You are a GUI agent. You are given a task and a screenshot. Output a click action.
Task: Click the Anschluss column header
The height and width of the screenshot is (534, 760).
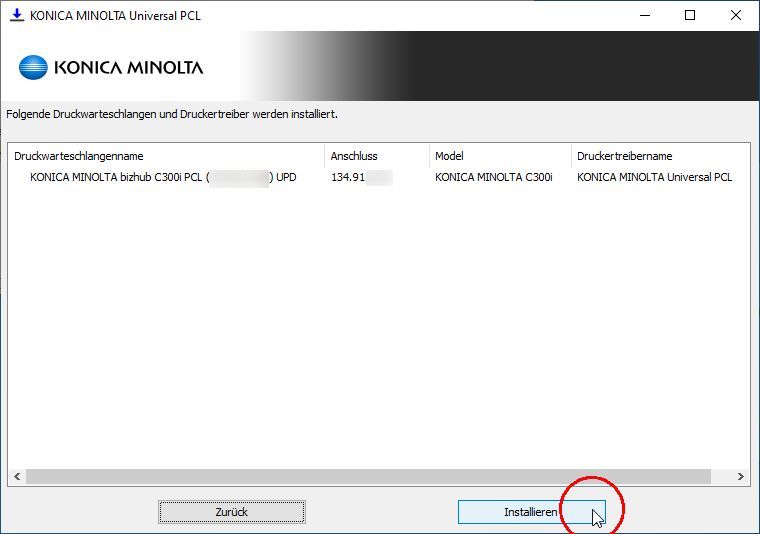point(354,156)
